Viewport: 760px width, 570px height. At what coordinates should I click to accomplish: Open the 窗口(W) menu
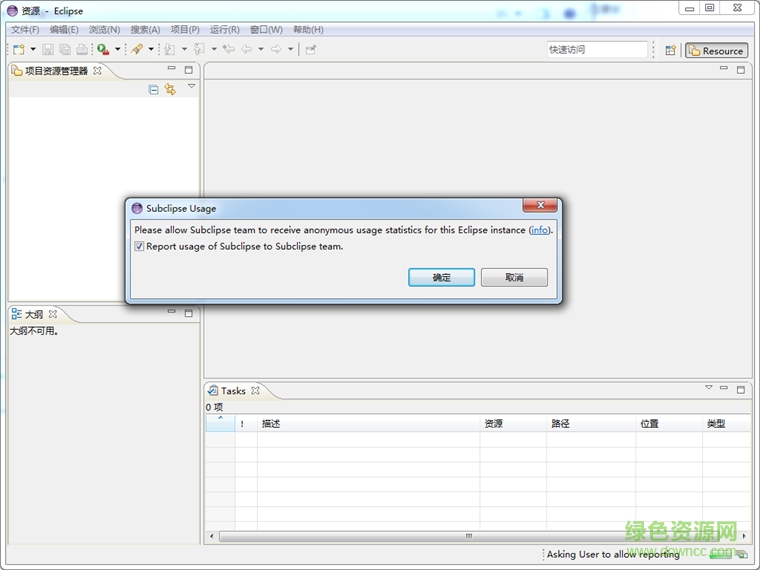click(266, 30)
